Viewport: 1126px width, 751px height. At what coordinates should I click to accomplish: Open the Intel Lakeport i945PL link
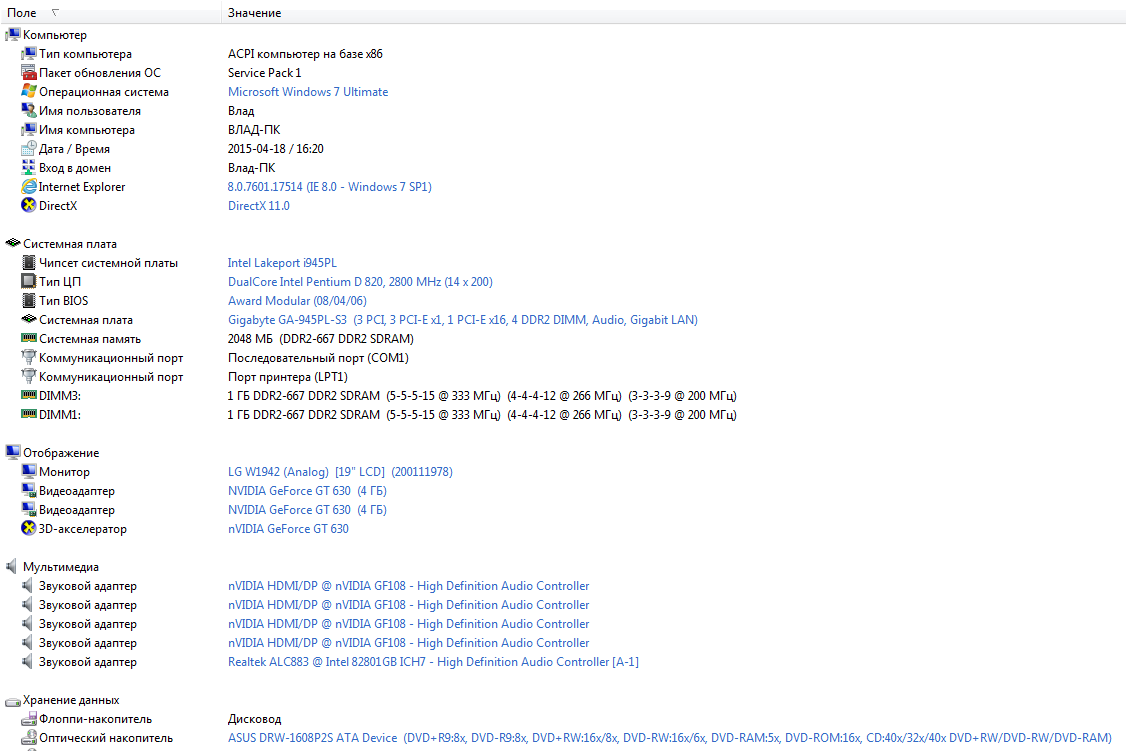click(x=282, y=263)
